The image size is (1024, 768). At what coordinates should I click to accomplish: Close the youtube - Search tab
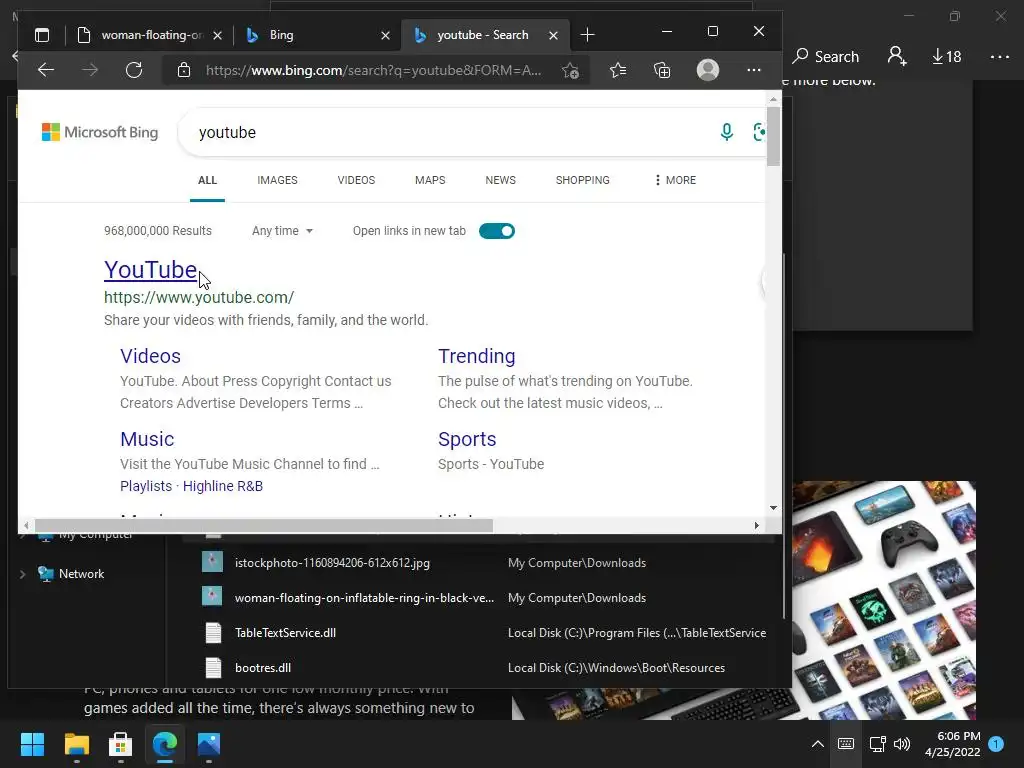pyautogui.click(x=553, y=35)
